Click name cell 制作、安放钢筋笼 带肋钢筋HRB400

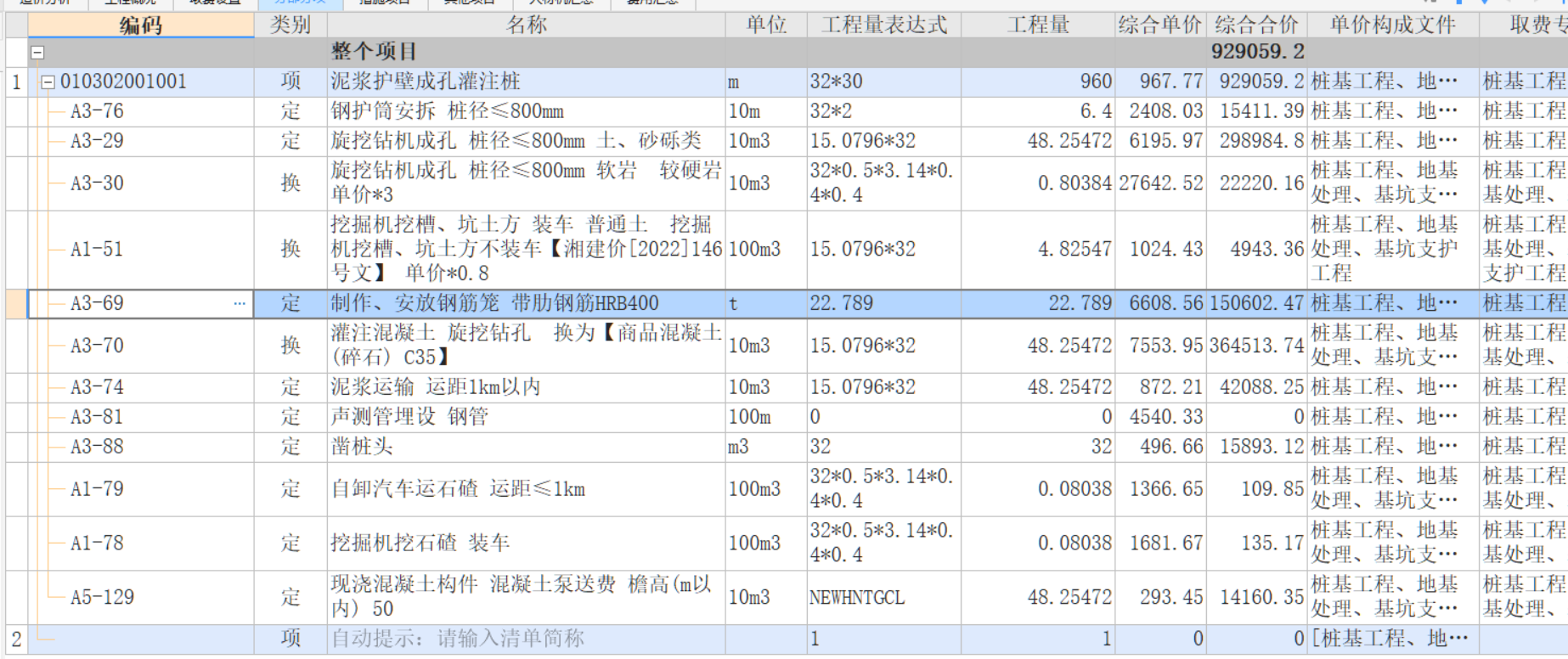pos(526,303)
